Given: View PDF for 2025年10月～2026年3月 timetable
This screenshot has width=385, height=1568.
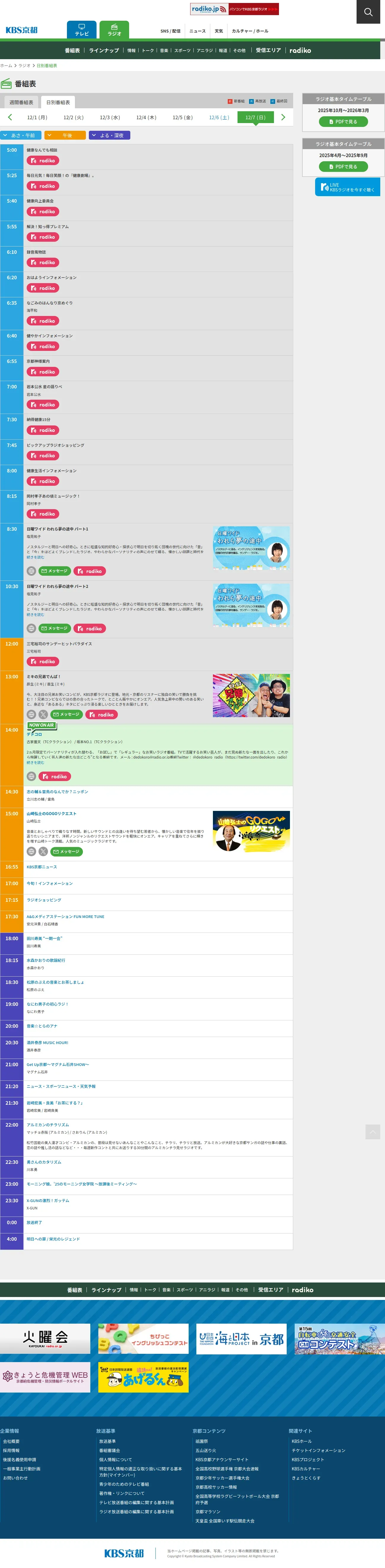Looking at the screenshot, I should pos(344,122).
